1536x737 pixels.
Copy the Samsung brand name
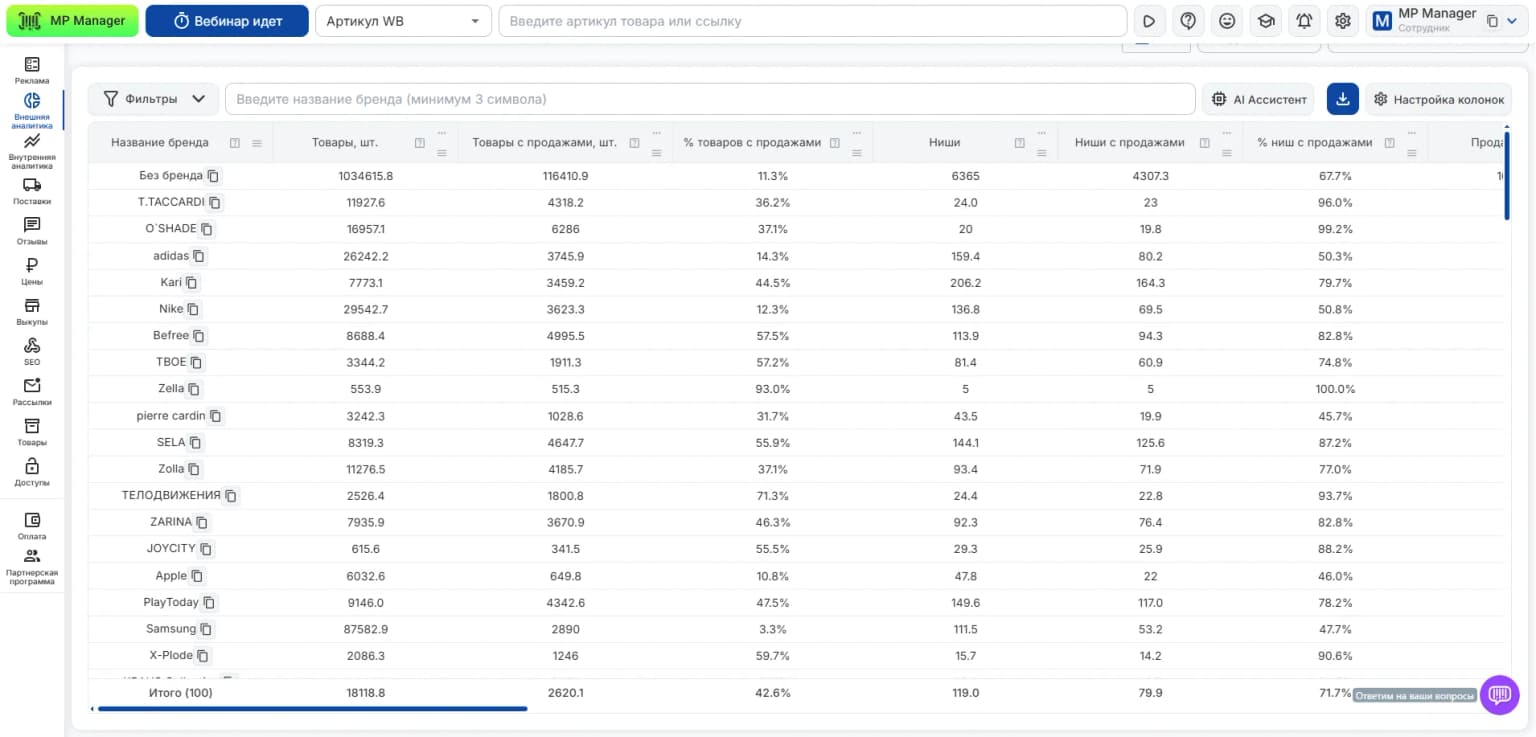tap(206, 629)
